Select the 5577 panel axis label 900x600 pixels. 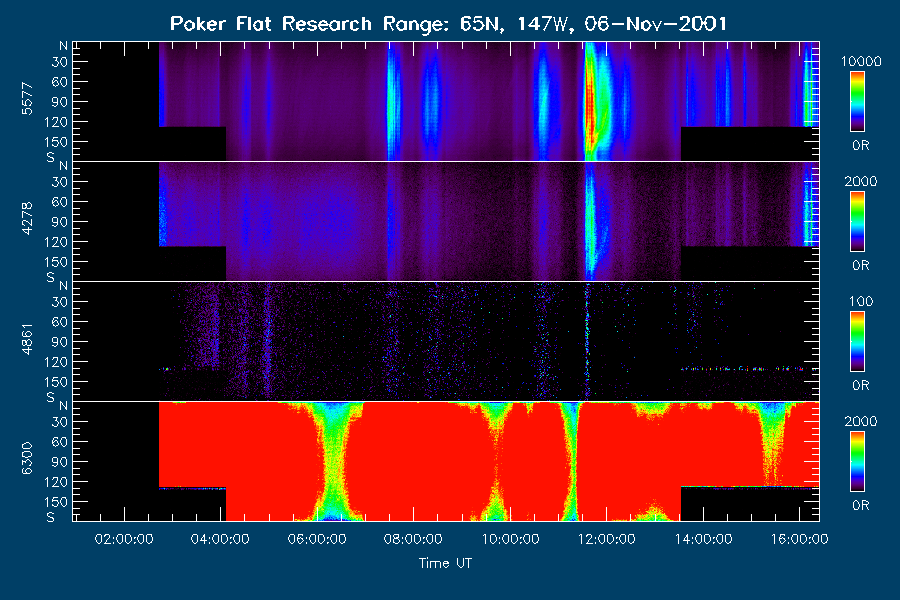click(x=27, y=99)
